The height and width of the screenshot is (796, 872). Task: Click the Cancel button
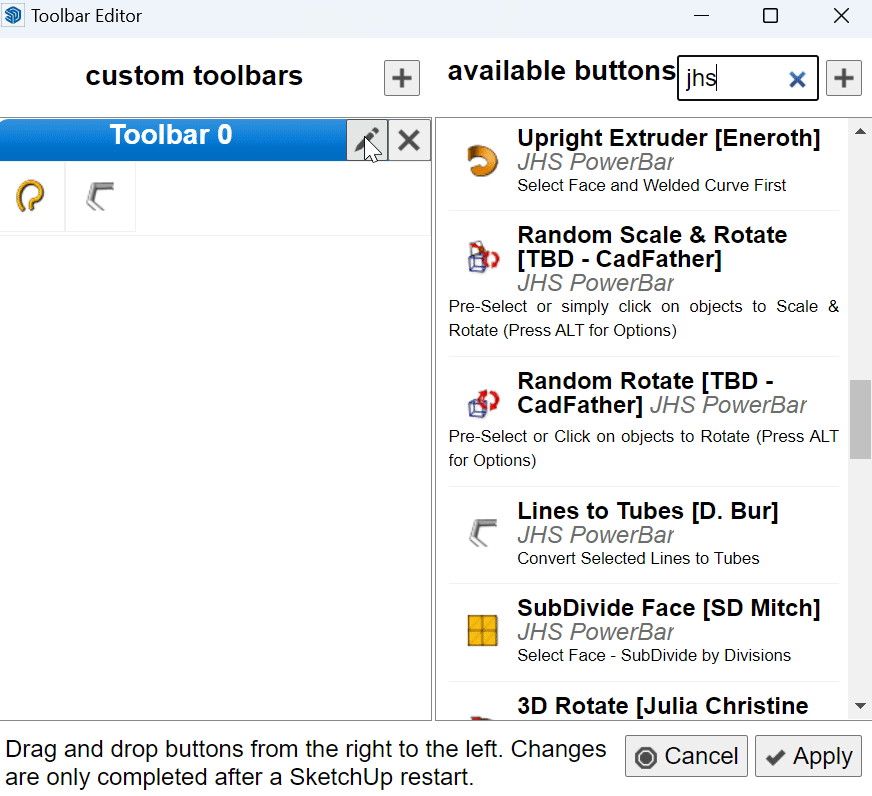click(x=686, y=756)
